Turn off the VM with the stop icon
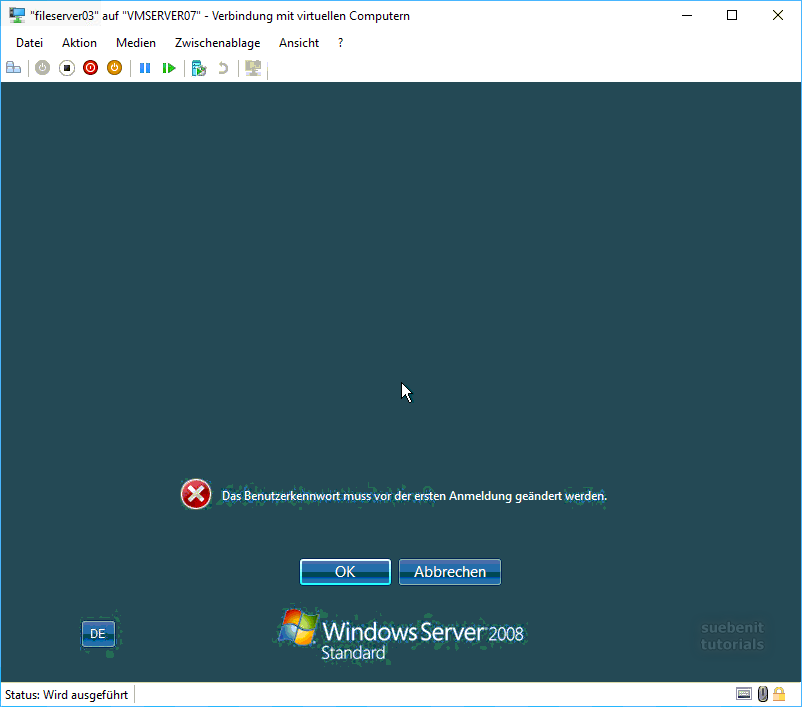This screenshot has width=802, height=707. point(66,68)
